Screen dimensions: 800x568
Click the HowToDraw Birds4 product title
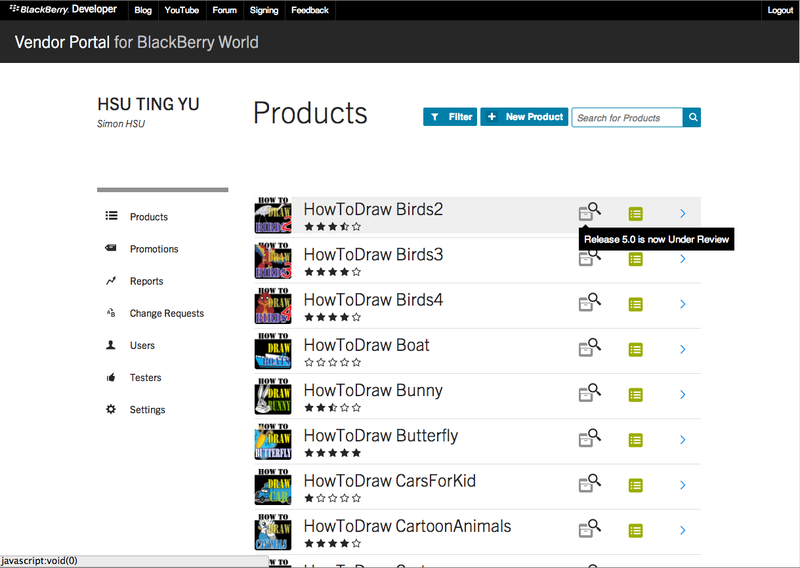click(x=373, y=300)
